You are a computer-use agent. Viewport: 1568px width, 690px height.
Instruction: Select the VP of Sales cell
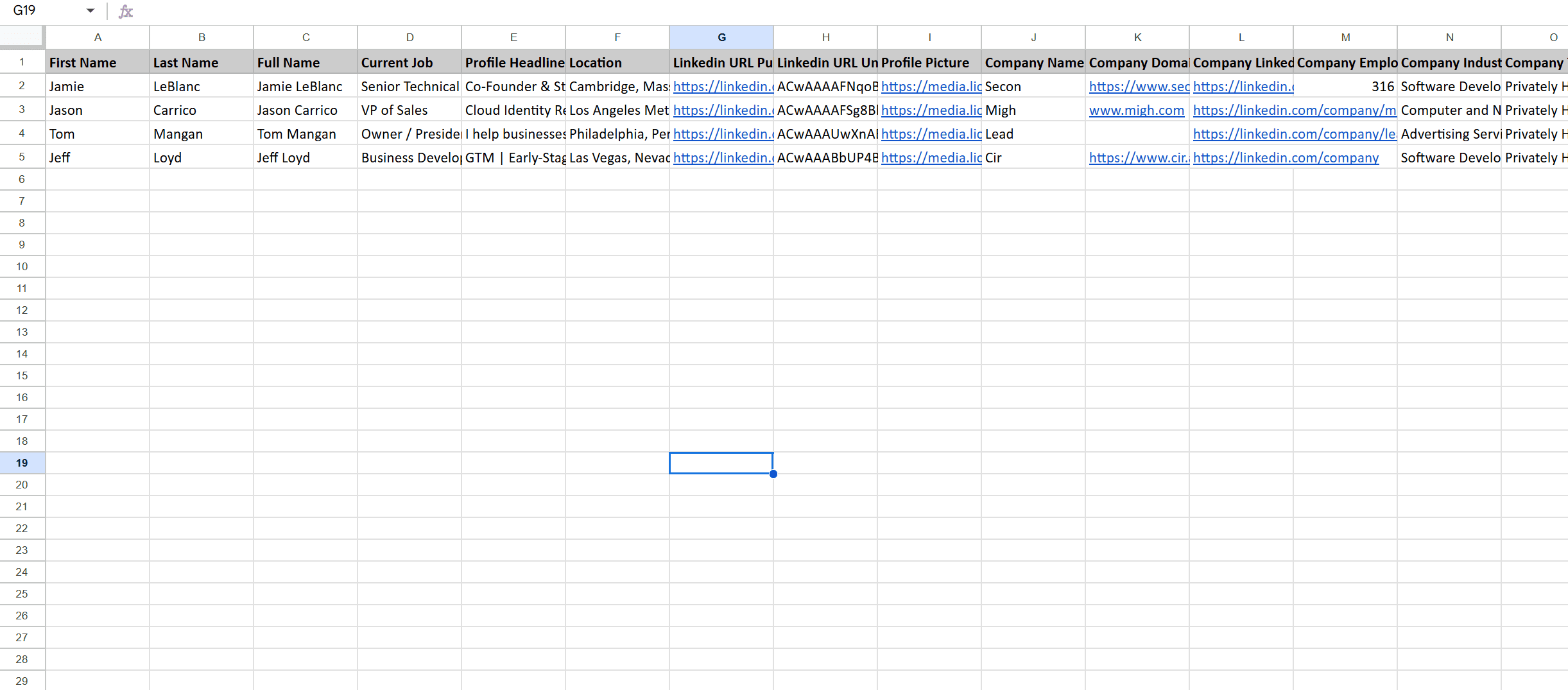[x=409, y=110]
